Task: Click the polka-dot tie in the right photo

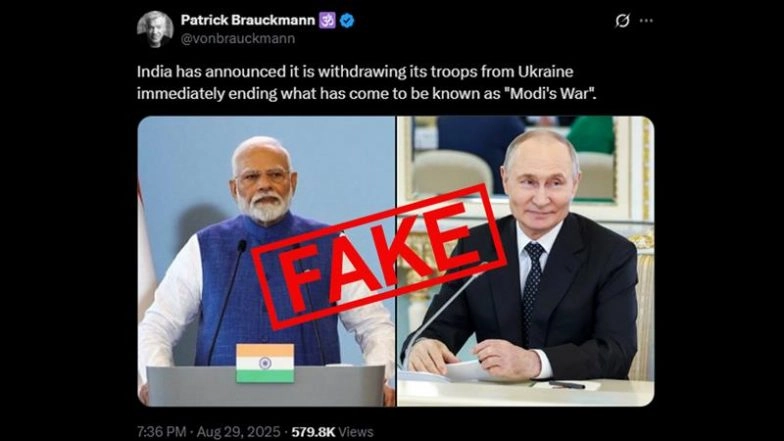Action: (x=532, y=290)
